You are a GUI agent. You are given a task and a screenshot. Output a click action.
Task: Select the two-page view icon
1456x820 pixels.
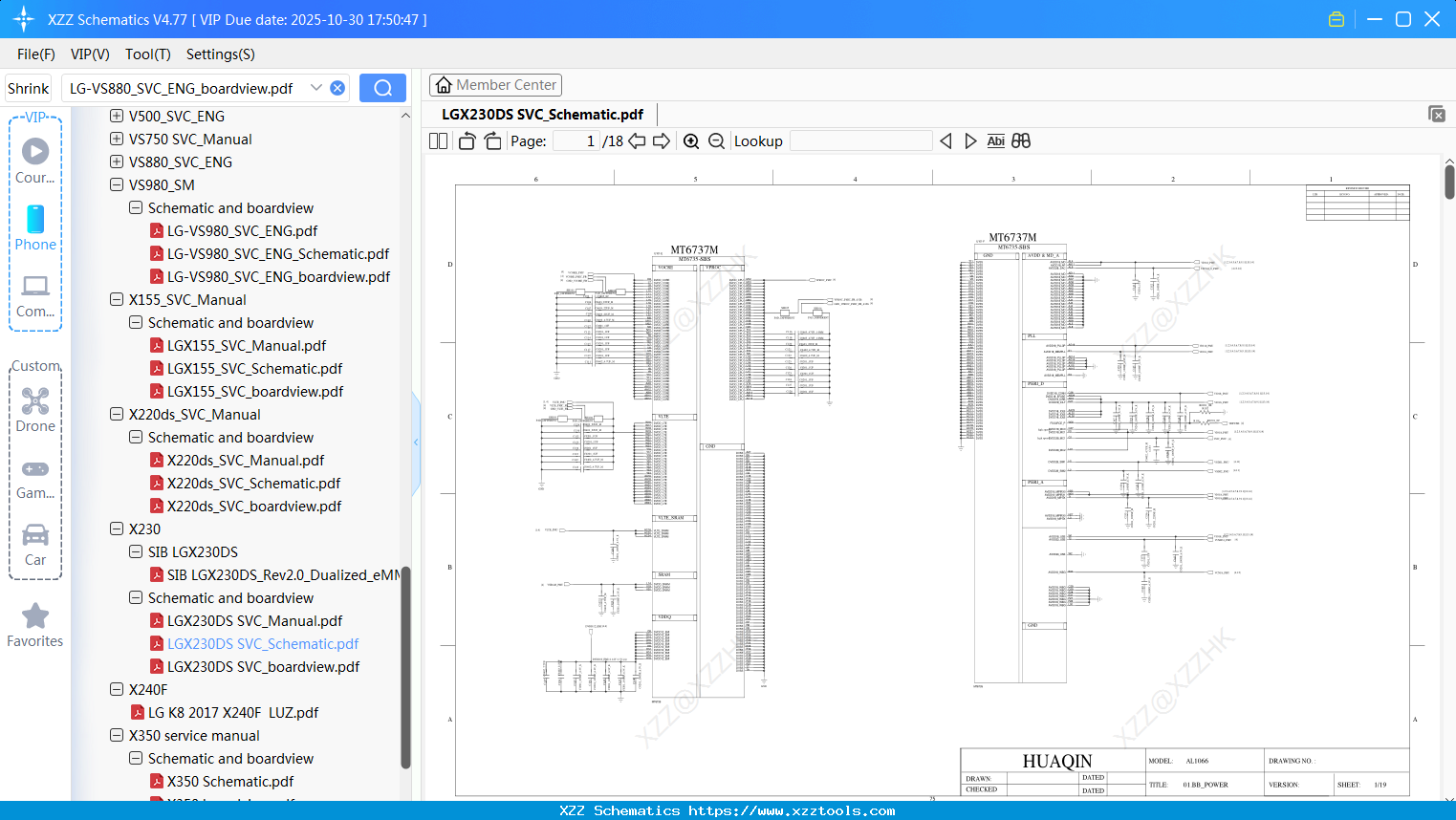[437, 140]
